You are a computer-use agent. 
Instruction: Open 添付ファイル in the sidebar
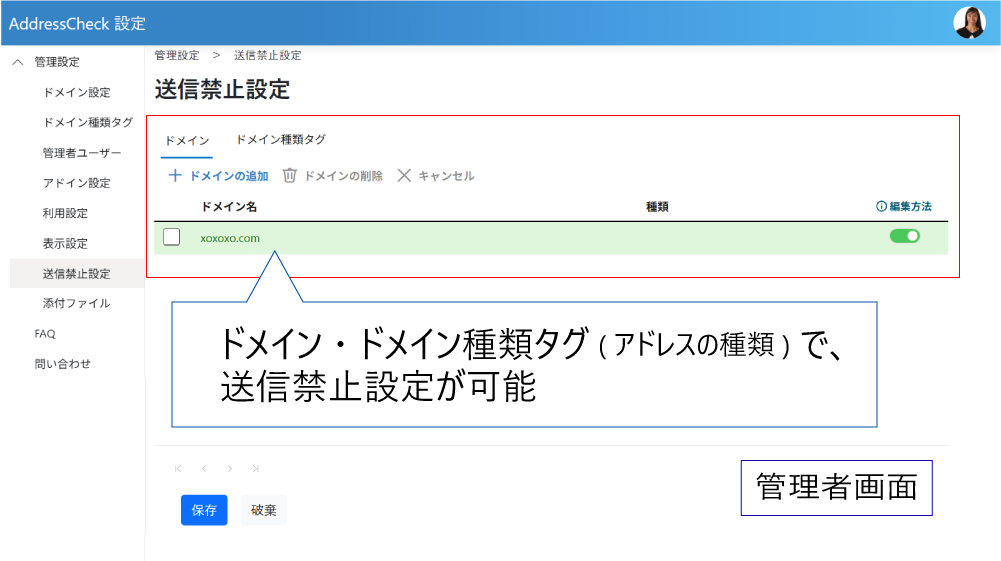point(77,303)
